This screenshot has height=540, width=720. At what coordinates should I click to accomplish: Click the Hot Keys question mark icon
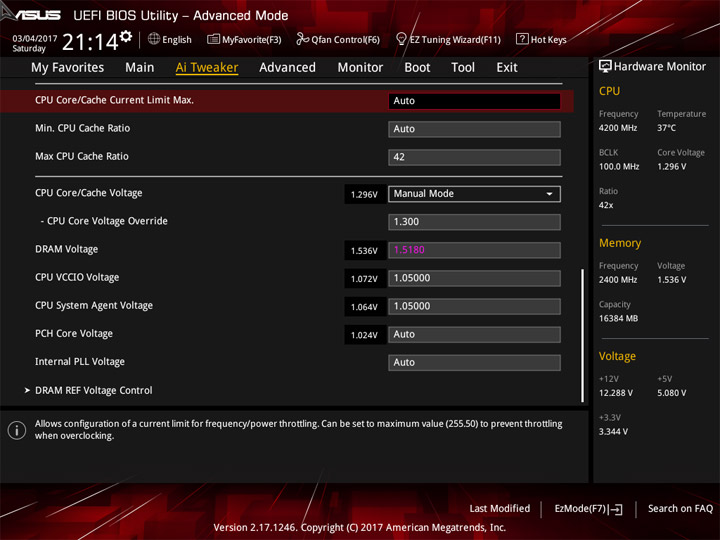[522, 39]
